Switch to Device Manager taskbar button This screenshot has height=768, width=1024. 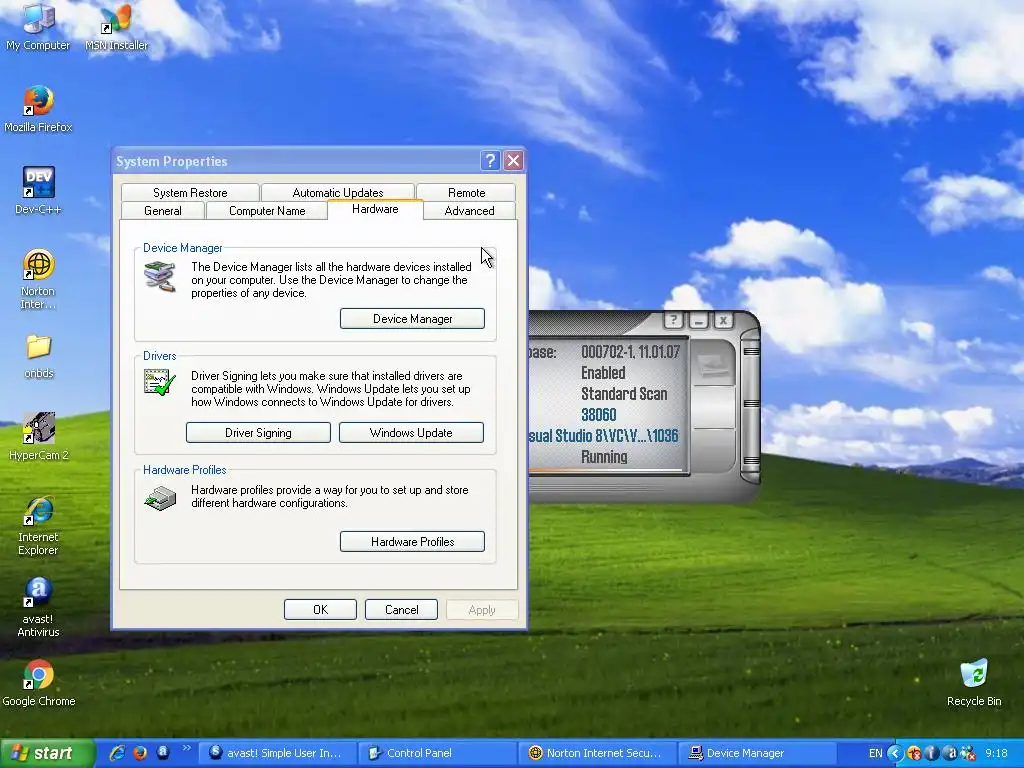758,753
